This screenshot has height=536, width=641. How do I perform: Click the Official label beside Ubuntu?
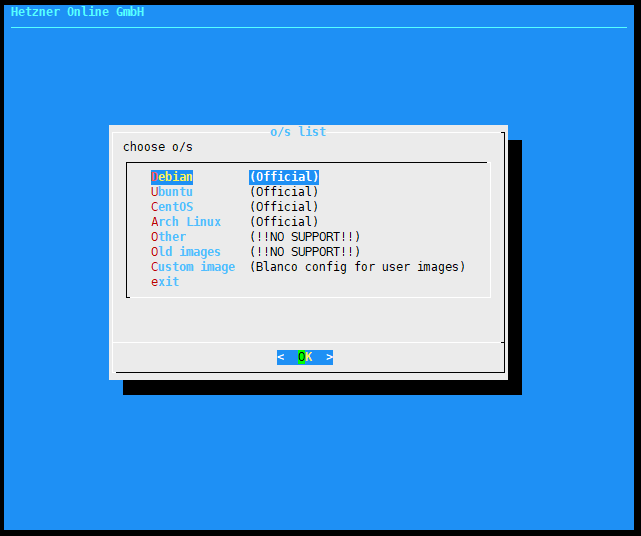[x=284, y=192]
